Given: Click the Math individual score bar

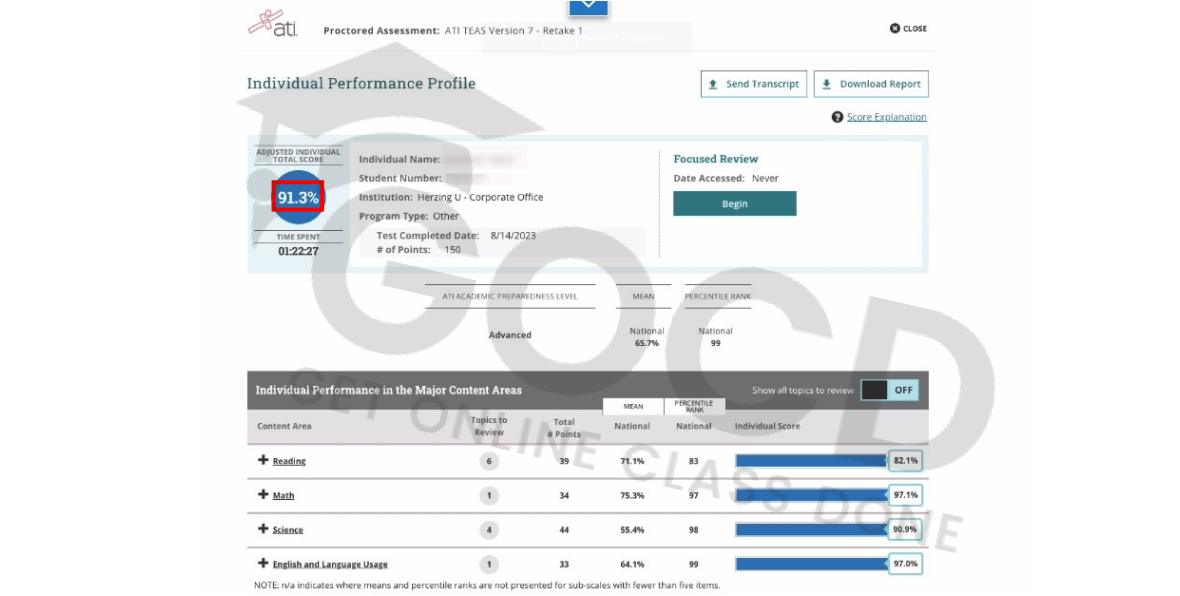Looking at the screenshot, I should tap(811, 495).
